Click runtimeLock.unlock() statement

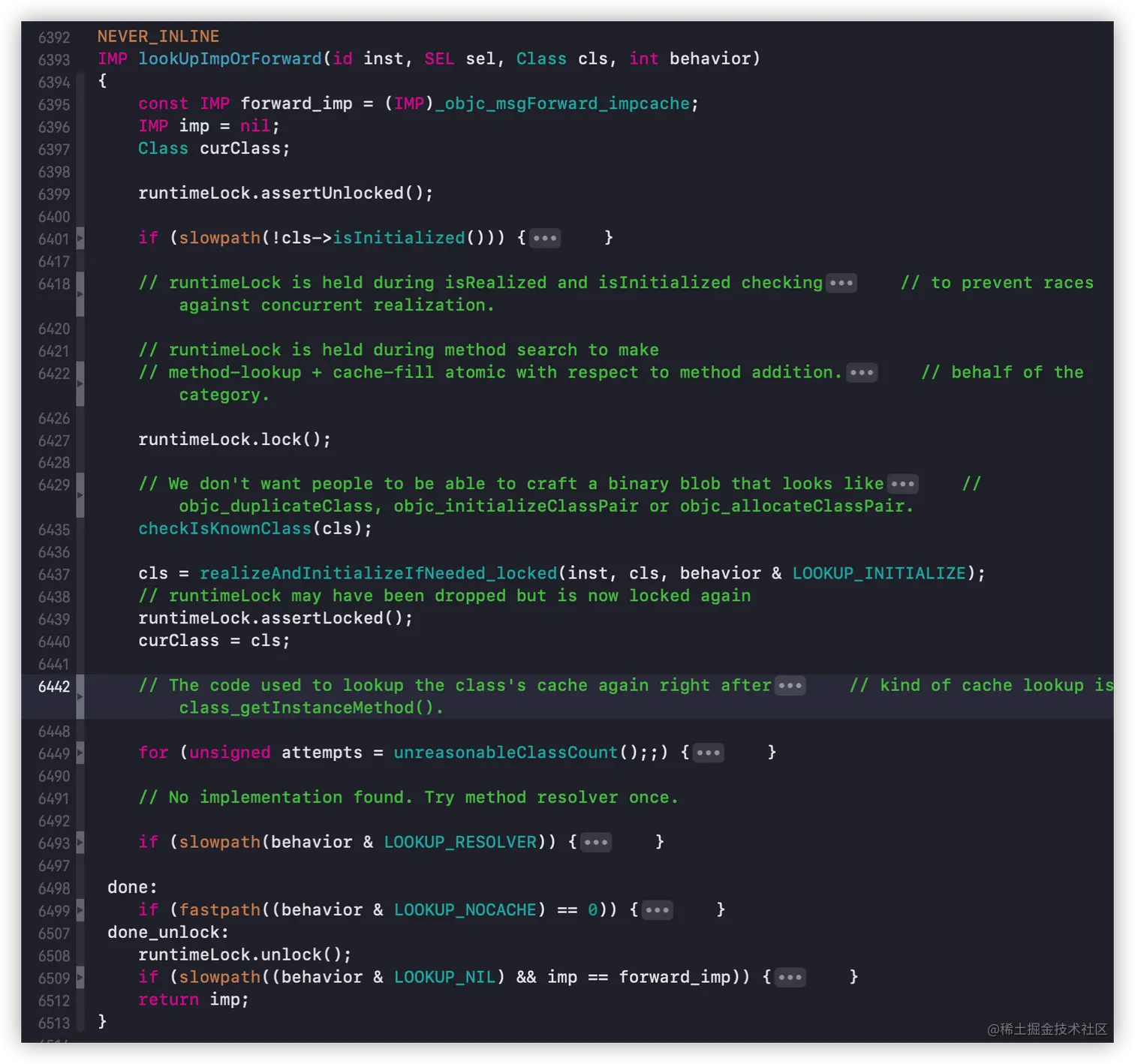click(245, 955)
